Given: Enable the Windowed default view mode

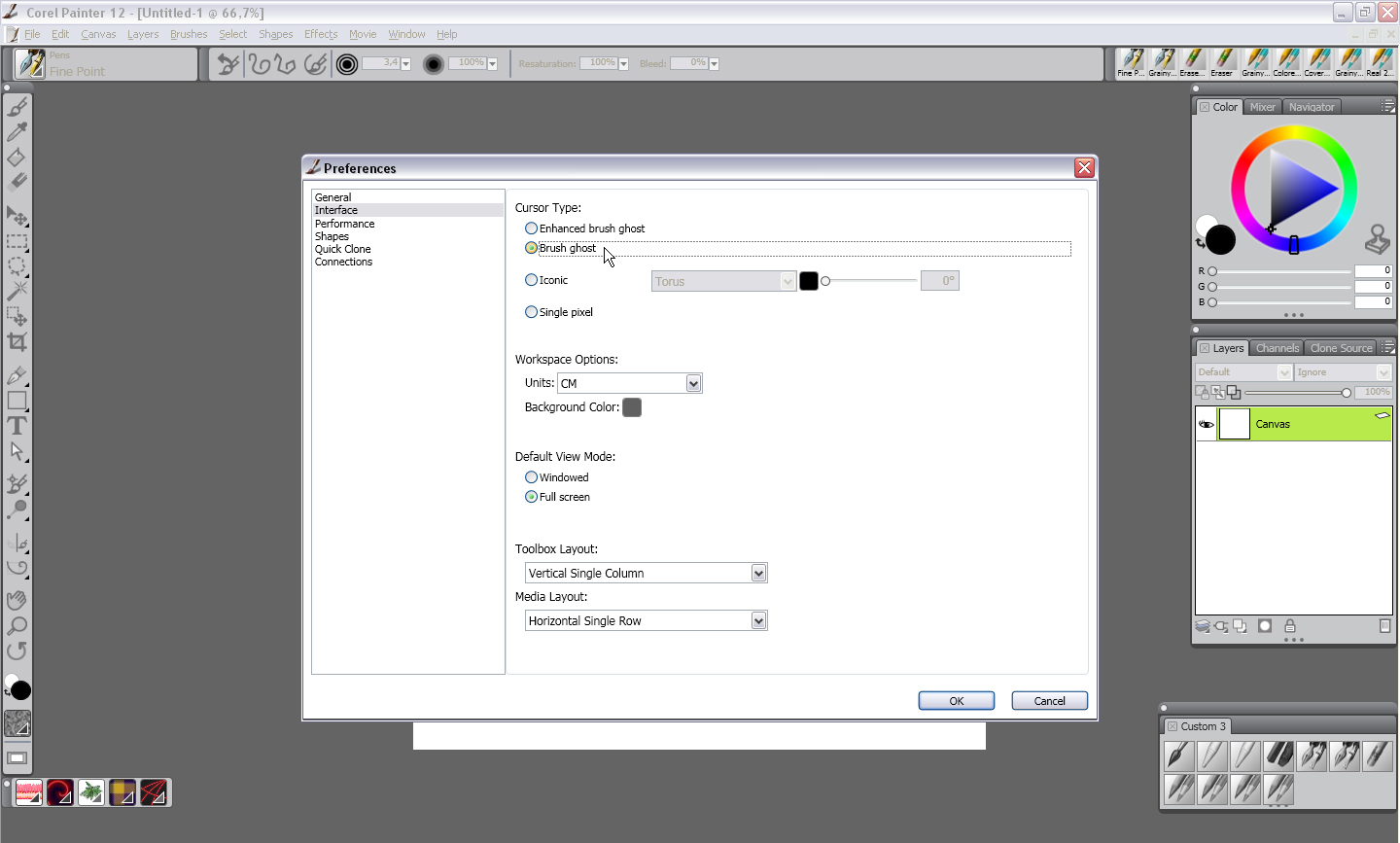Looking at the screenshot, I should pyautogui.click(x=531, y=476).
